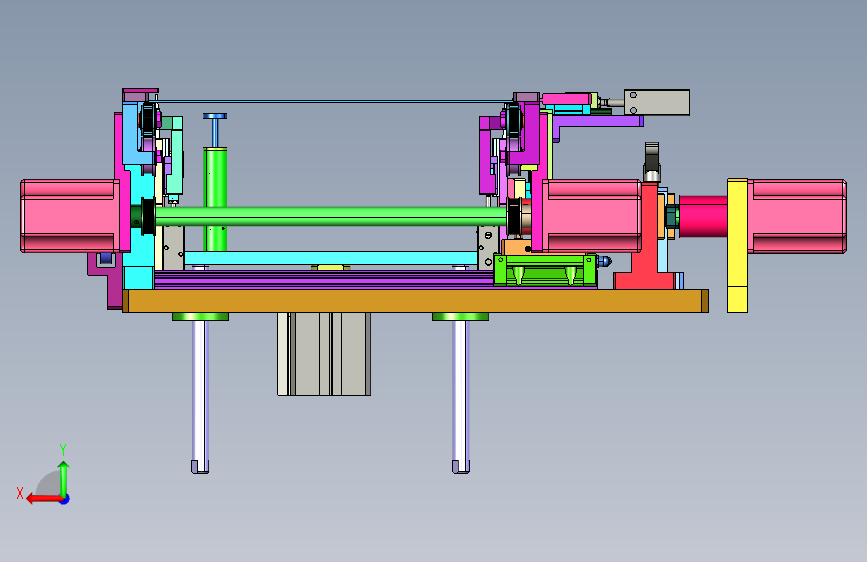
Task: Select the gray air cylinder at top right
Action: 657,102
